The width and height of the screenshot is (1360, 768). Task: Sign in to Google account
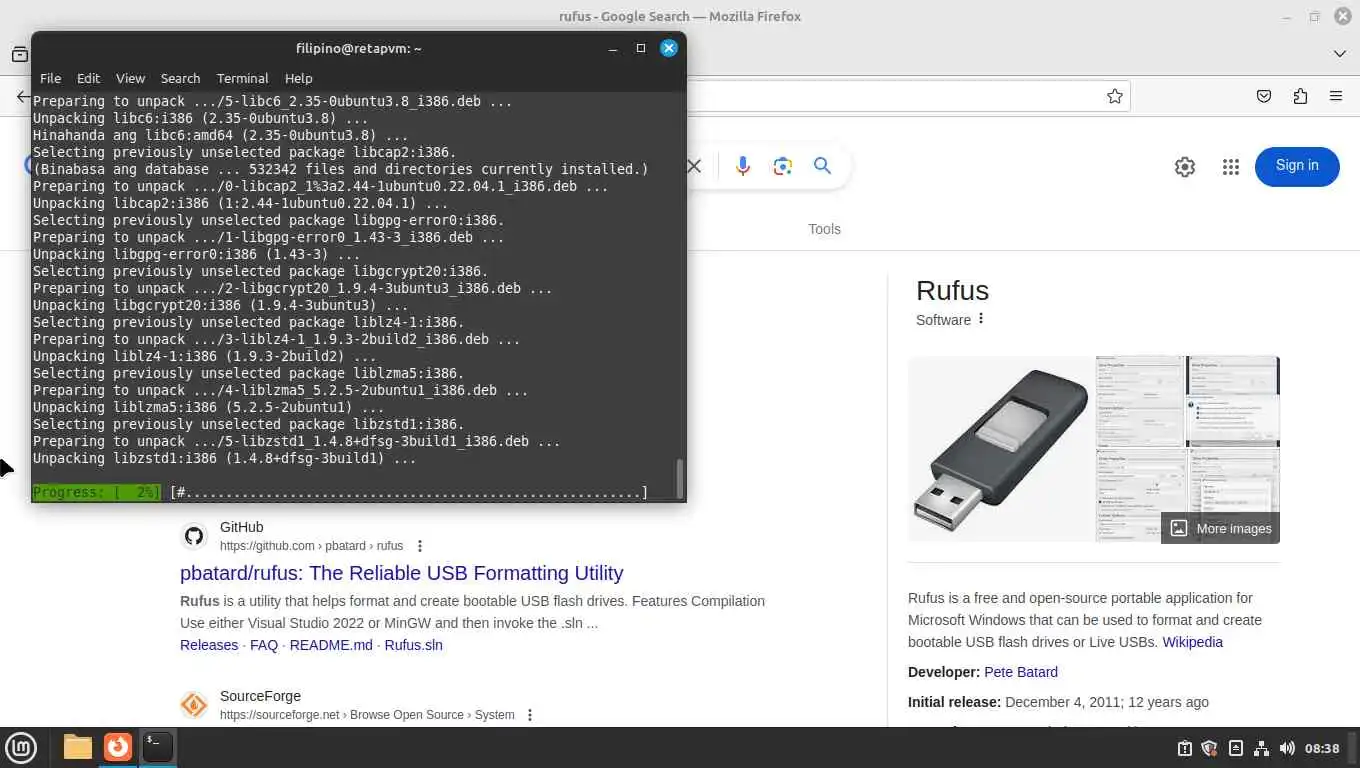1297,166
